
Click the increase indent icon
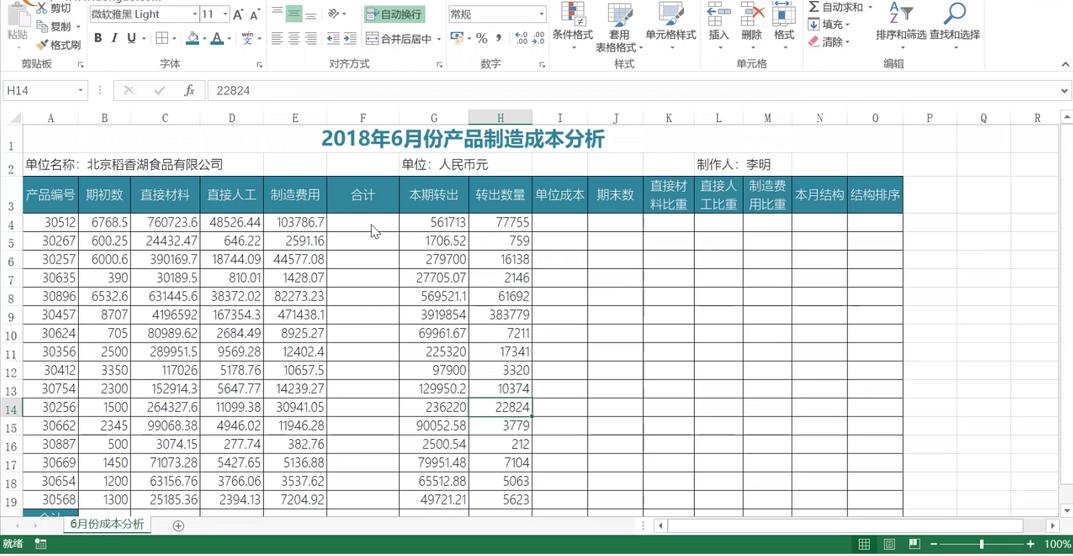coord(350,38)
